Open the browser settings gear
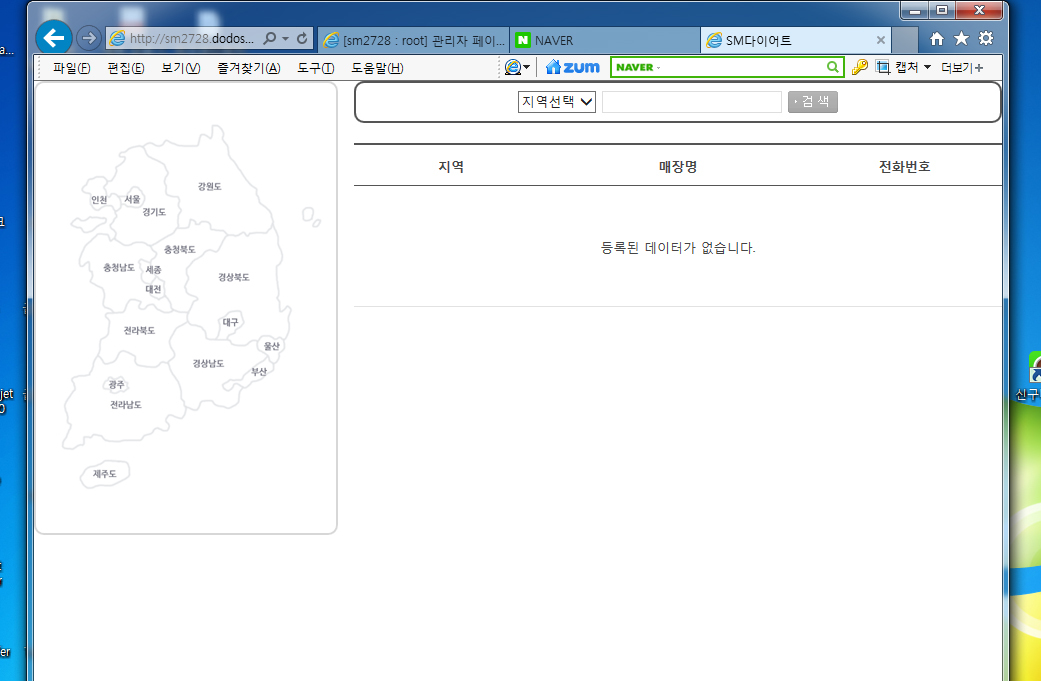 pyautogui.click(x=986, y=38)
